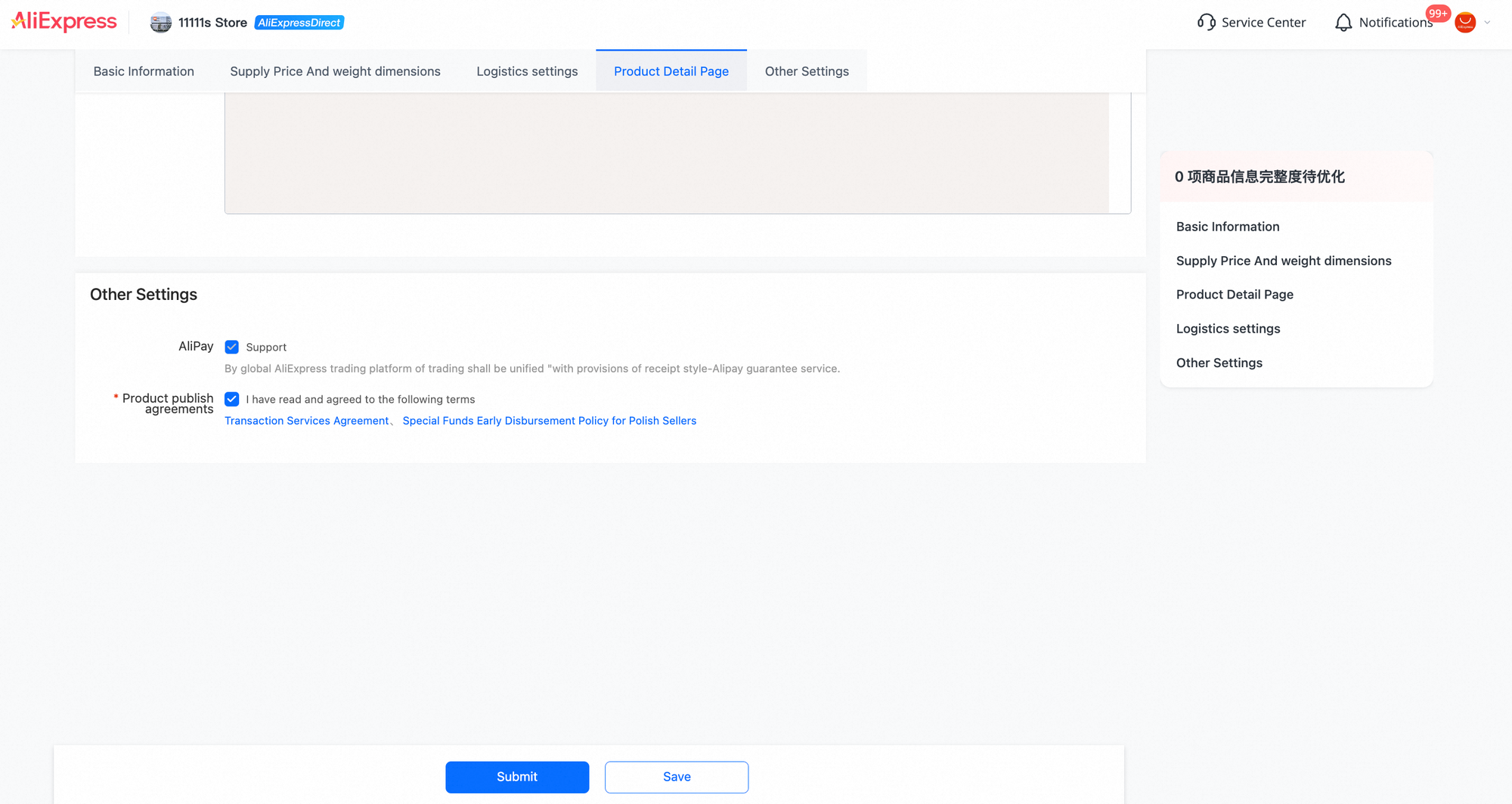
Task: Click the 99+ notification badge
Action: coord(1438,14)
